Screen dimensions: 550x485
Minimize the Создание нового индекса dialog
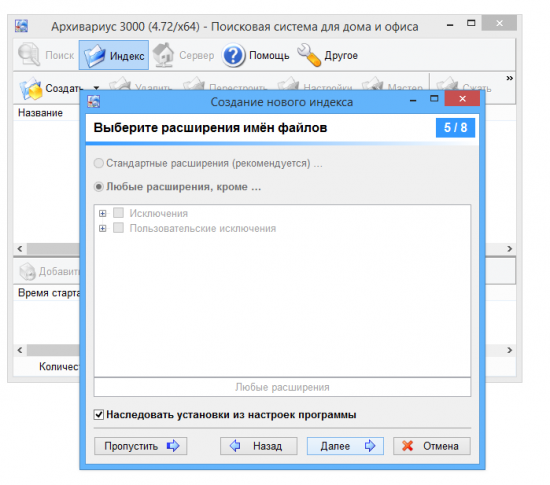413,100
